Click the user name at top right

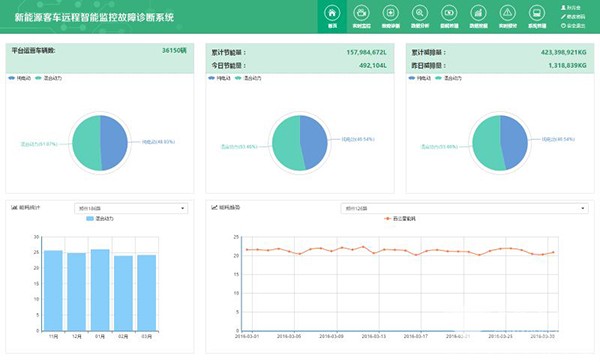coord(571,8)
